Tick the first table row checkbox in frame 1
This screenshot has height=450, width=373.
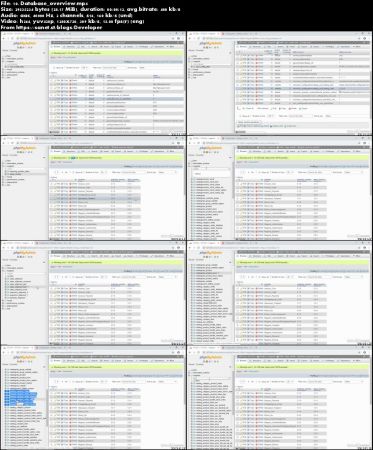(x=52, y=81)
